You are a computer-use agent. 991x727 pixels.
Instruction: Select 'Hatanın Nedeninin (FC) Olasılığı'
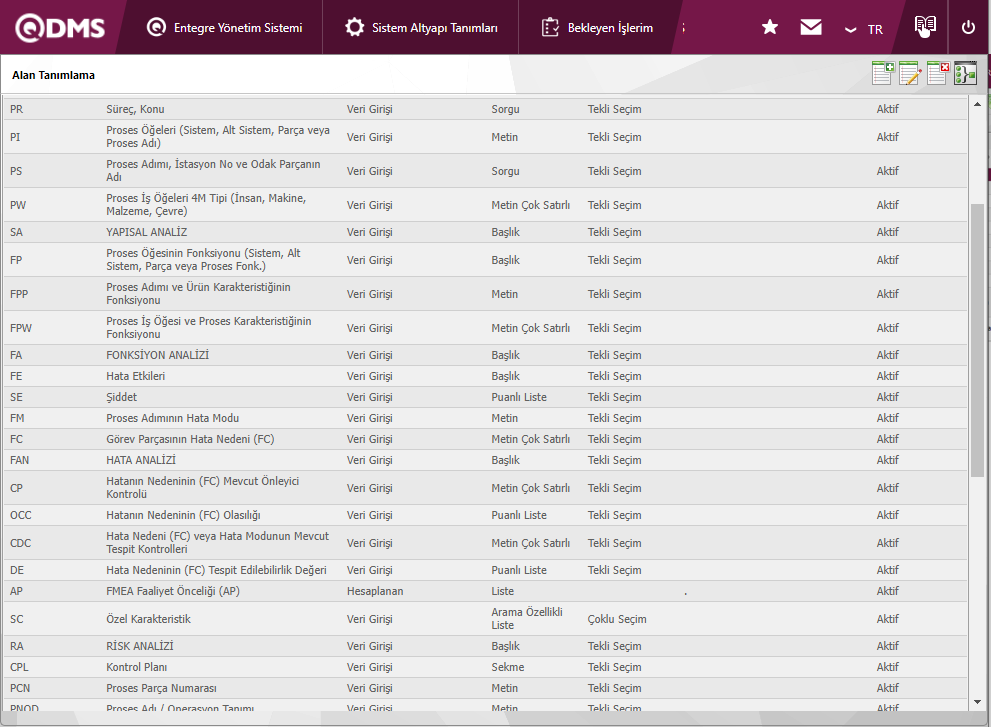pos(183,515)
